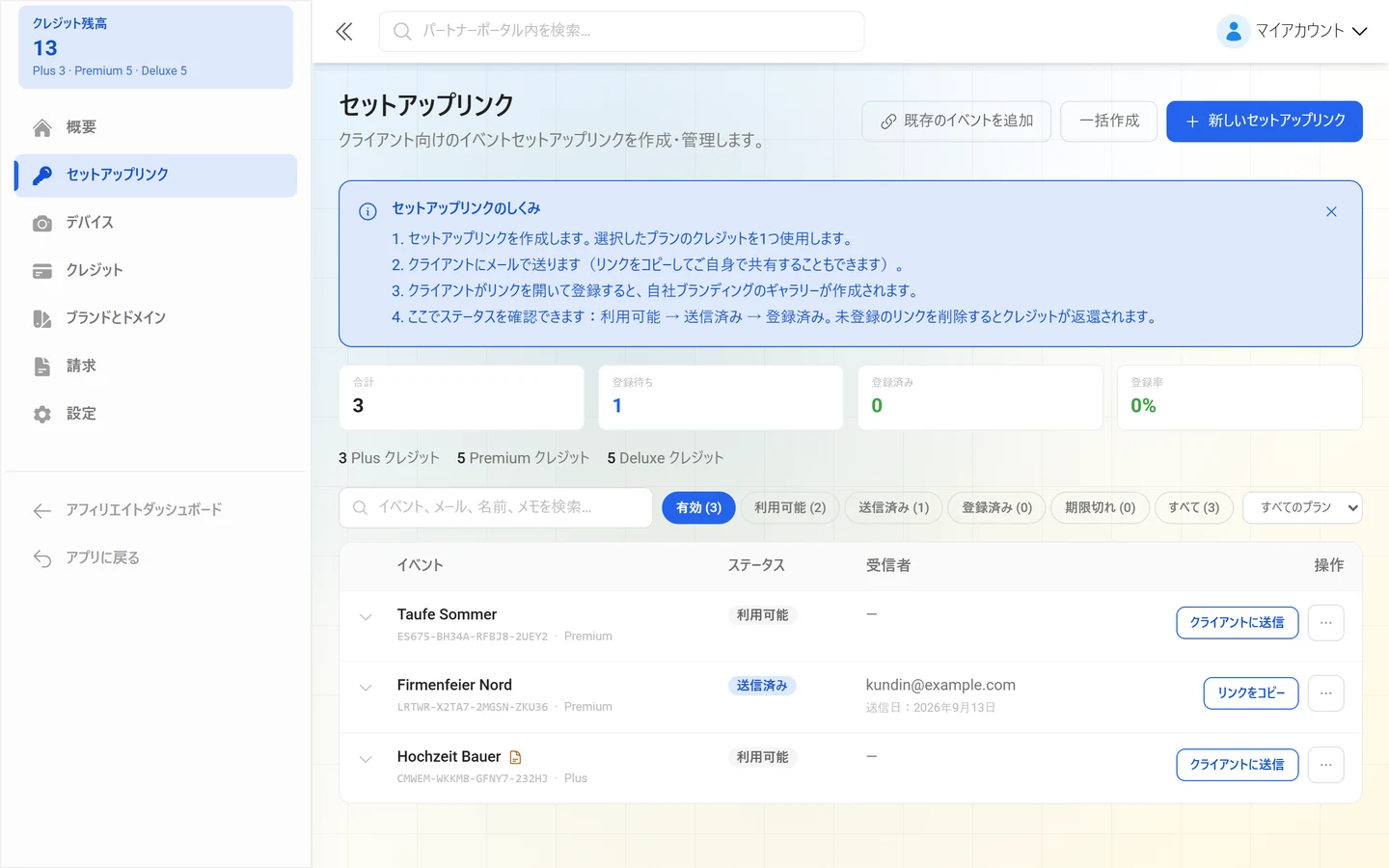Filter by 利用可能 (2)

(790, 507)
